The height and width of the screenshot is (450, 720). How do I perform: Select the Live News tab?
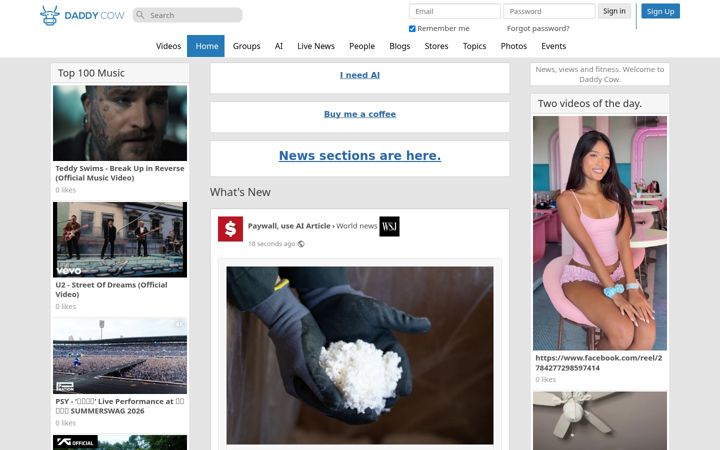click(316, 46)
